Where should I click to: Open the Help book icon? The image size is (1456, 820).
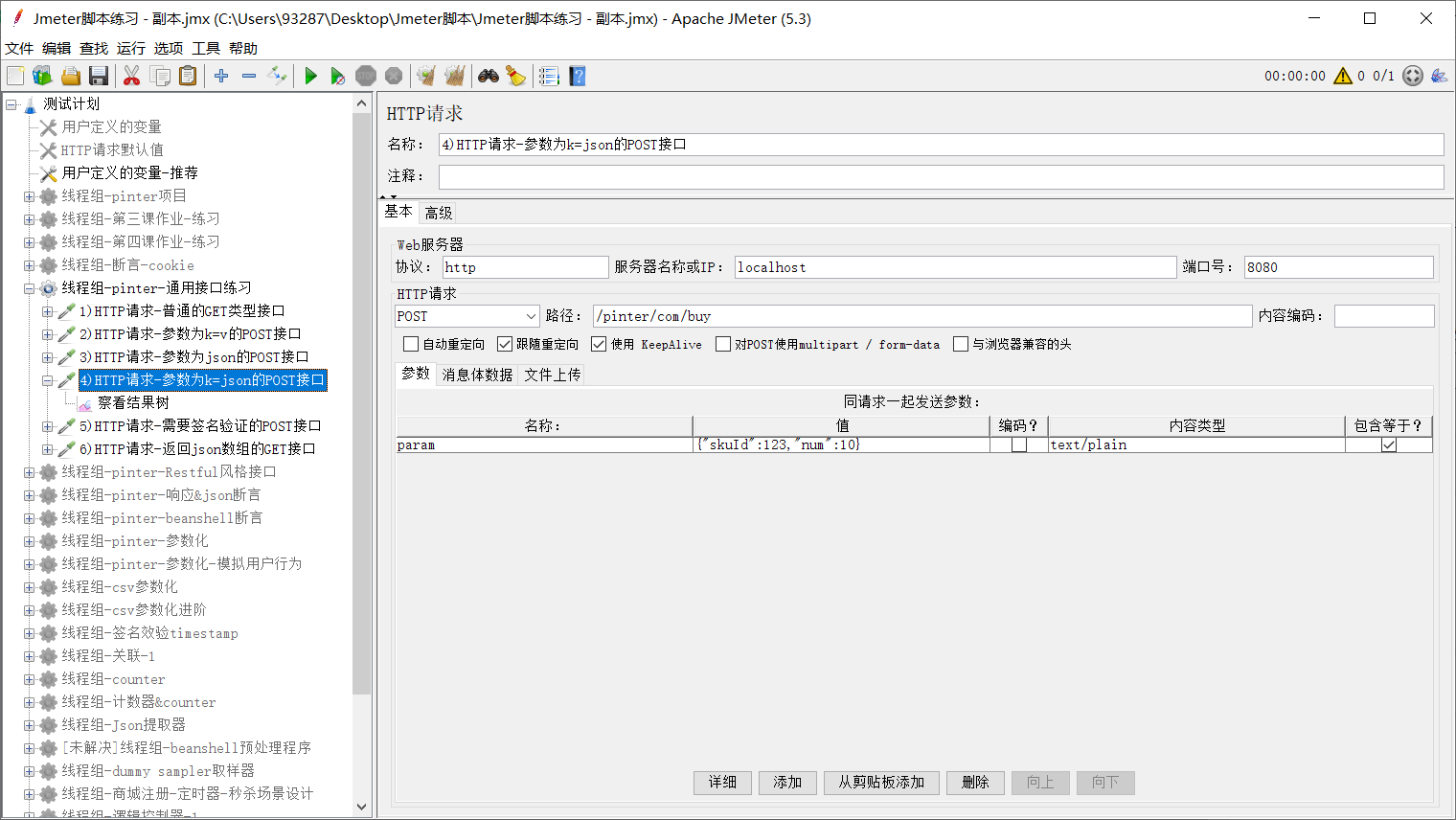point(577,76)
